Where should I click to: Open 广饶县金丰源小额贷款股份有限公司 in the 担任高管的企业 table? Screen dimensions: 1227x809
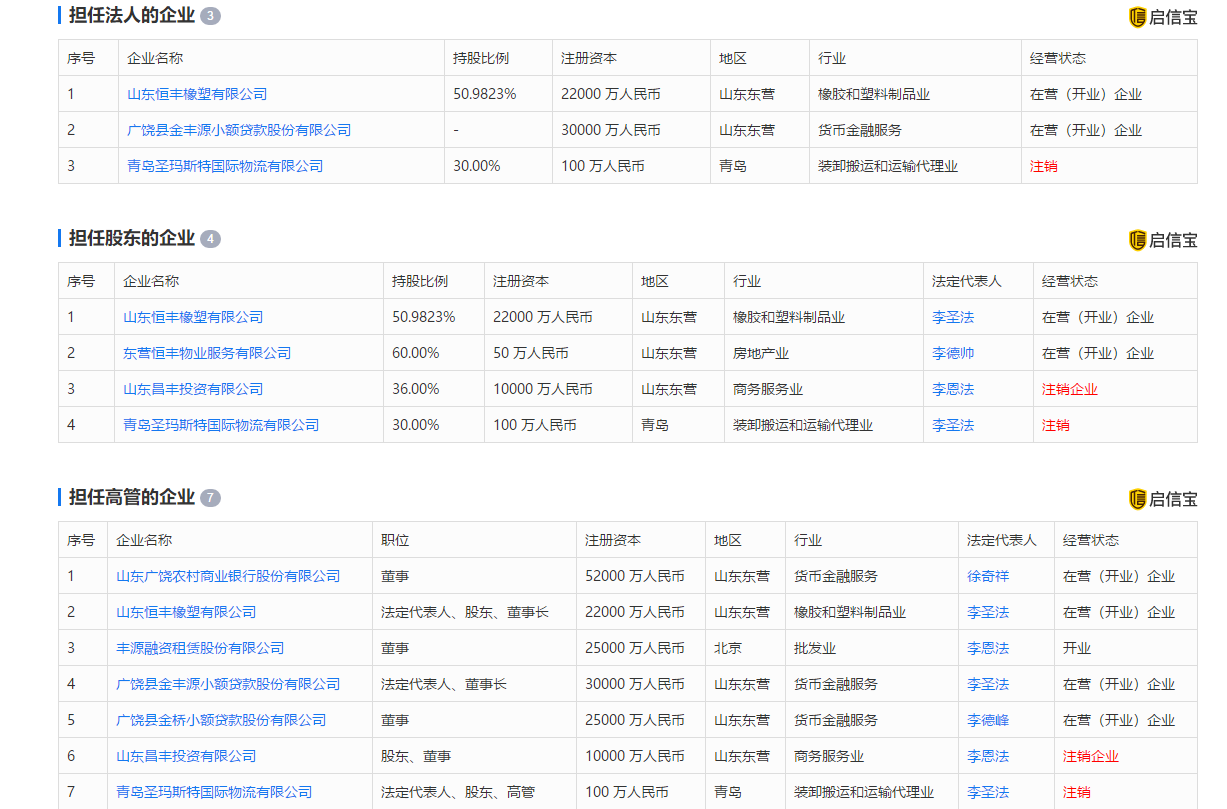click(x=228, y=684)
